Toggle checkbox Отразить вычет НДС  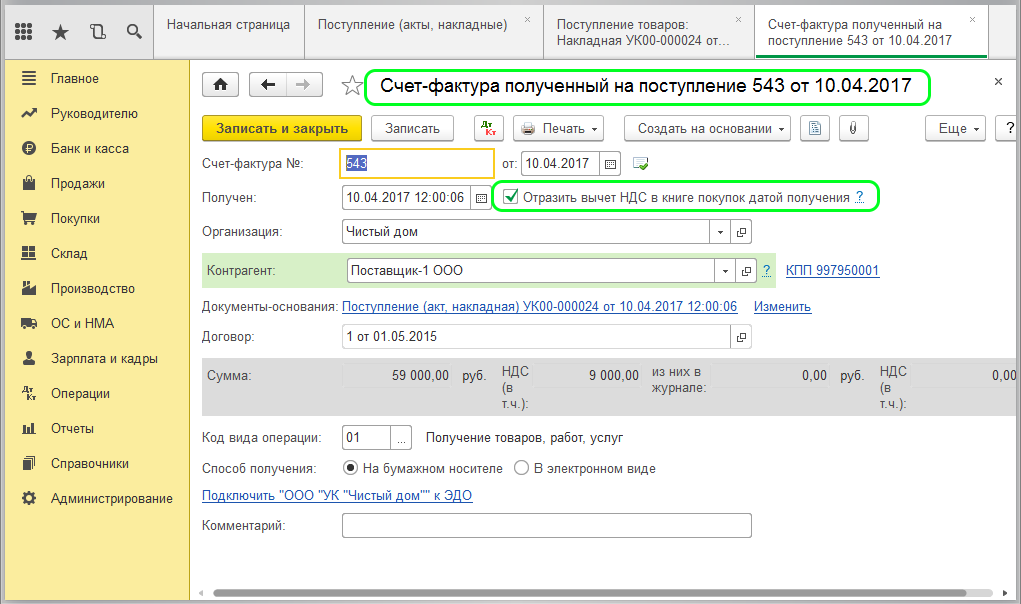(511, 197)
